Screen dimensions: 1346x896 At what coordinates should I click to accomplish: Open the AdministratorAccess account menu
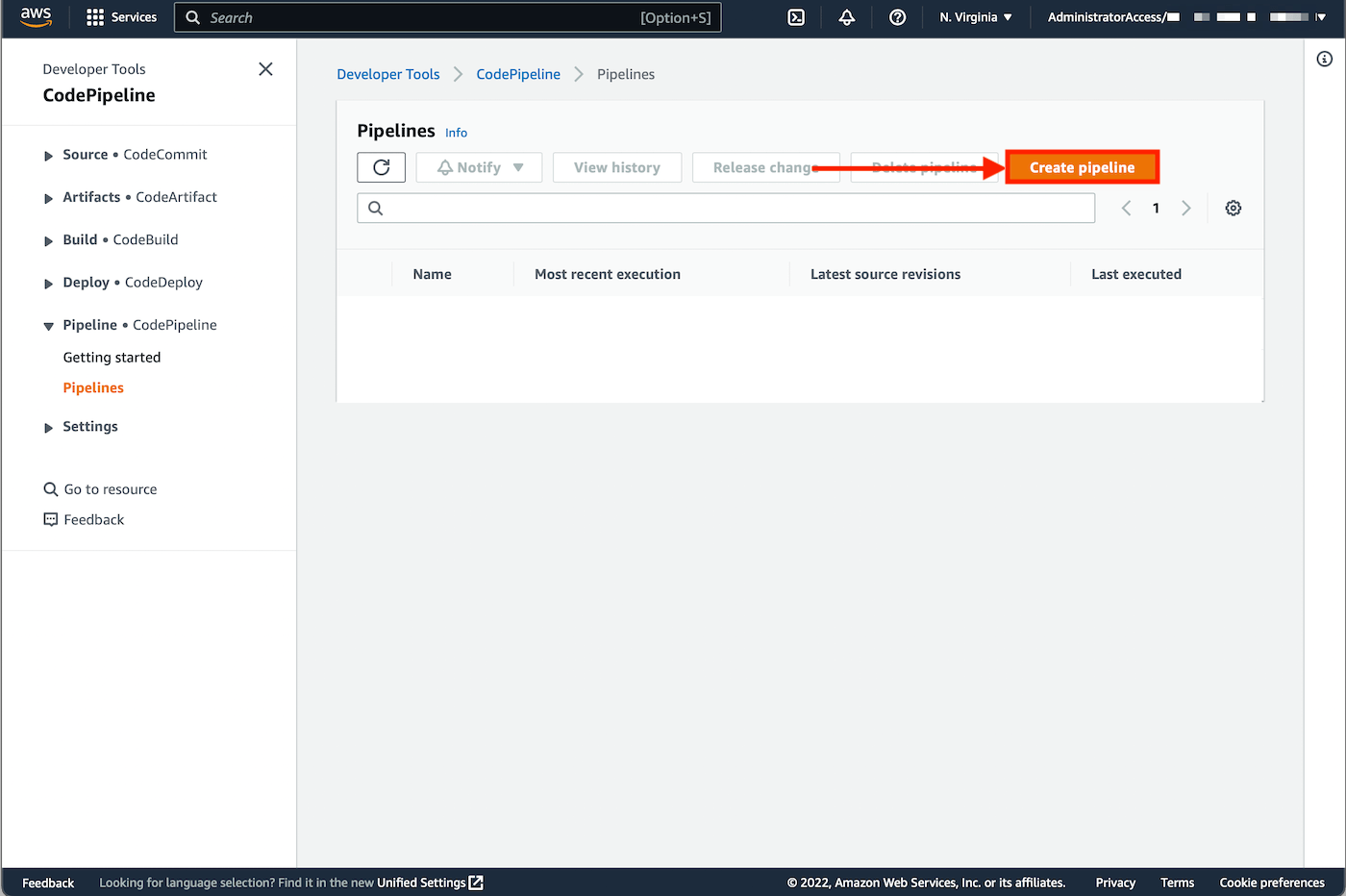pos(1112,16)
